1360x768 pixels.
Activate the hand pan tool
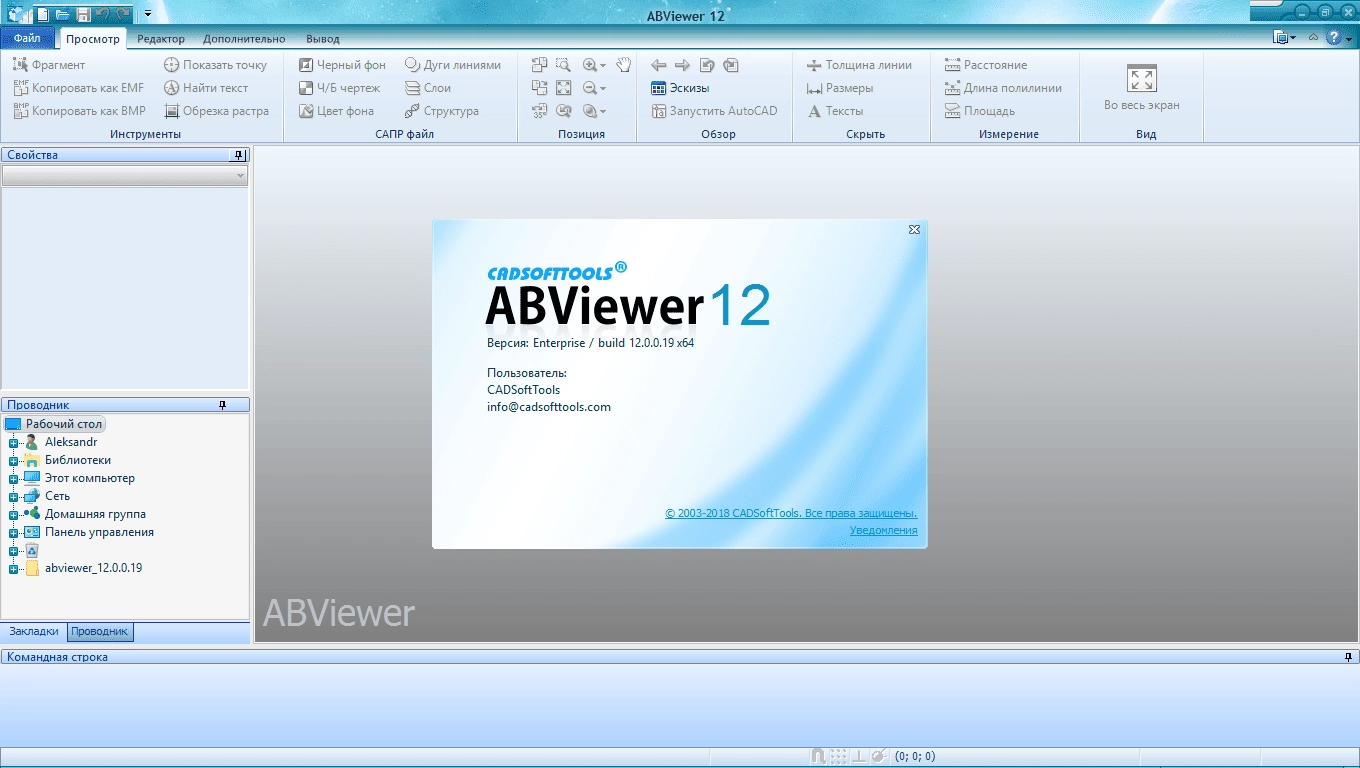pos(623,65)
